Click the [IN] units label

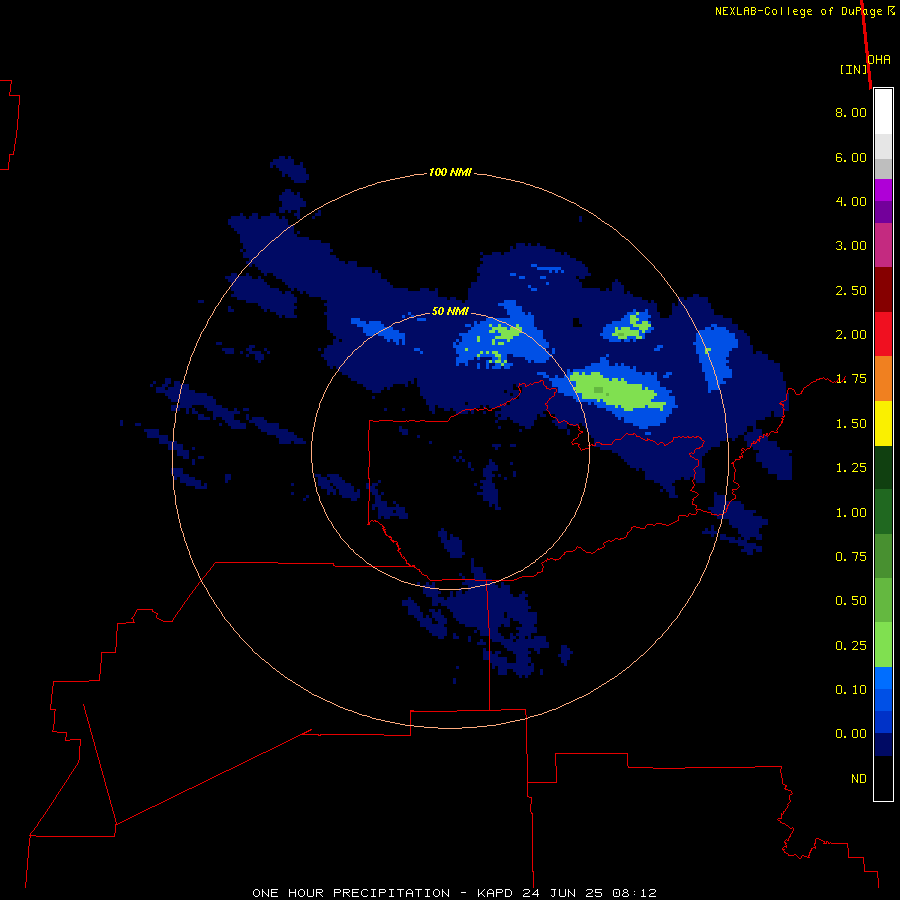click(x=853, y=69)
